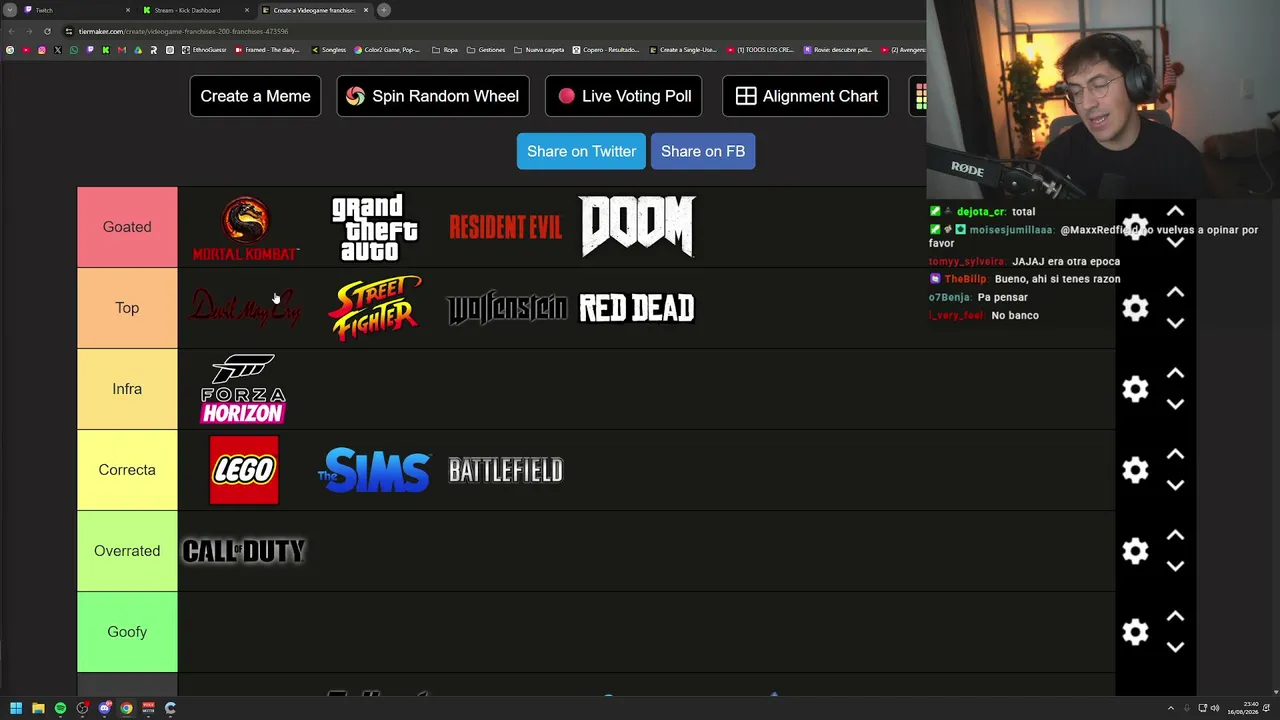
Task: Open File Explorer from the taskbar
Action: click(x=38, y=708)
